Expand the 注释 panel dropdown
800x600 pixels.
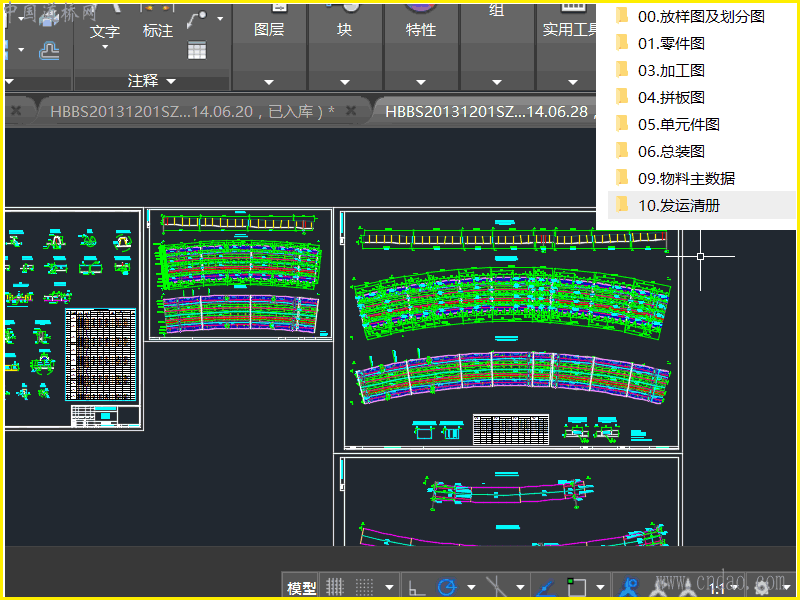click(x=171, y=81)
